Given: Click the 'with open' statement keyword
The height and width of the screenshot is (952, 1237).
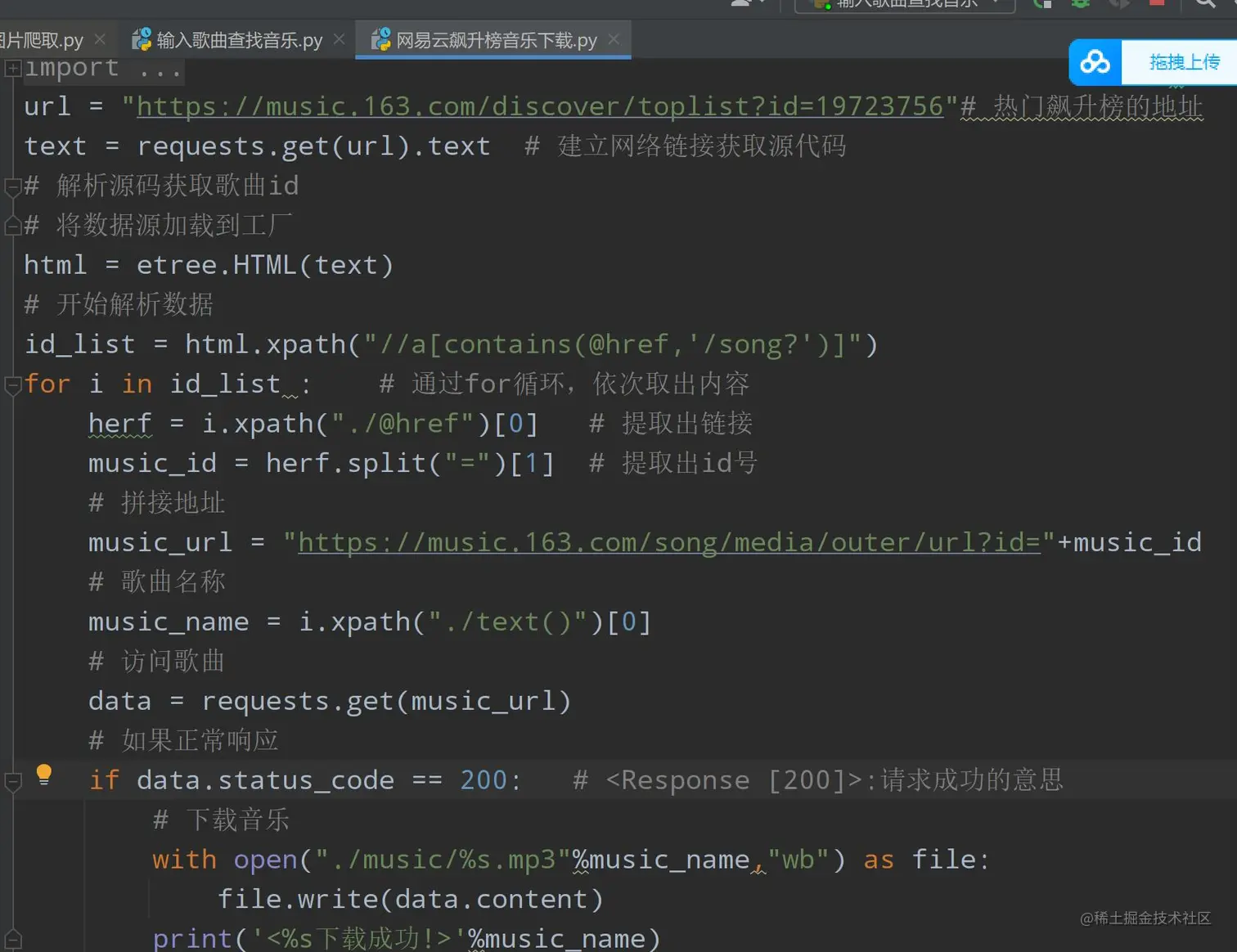Looking at the screenshot, I should 184,860.
